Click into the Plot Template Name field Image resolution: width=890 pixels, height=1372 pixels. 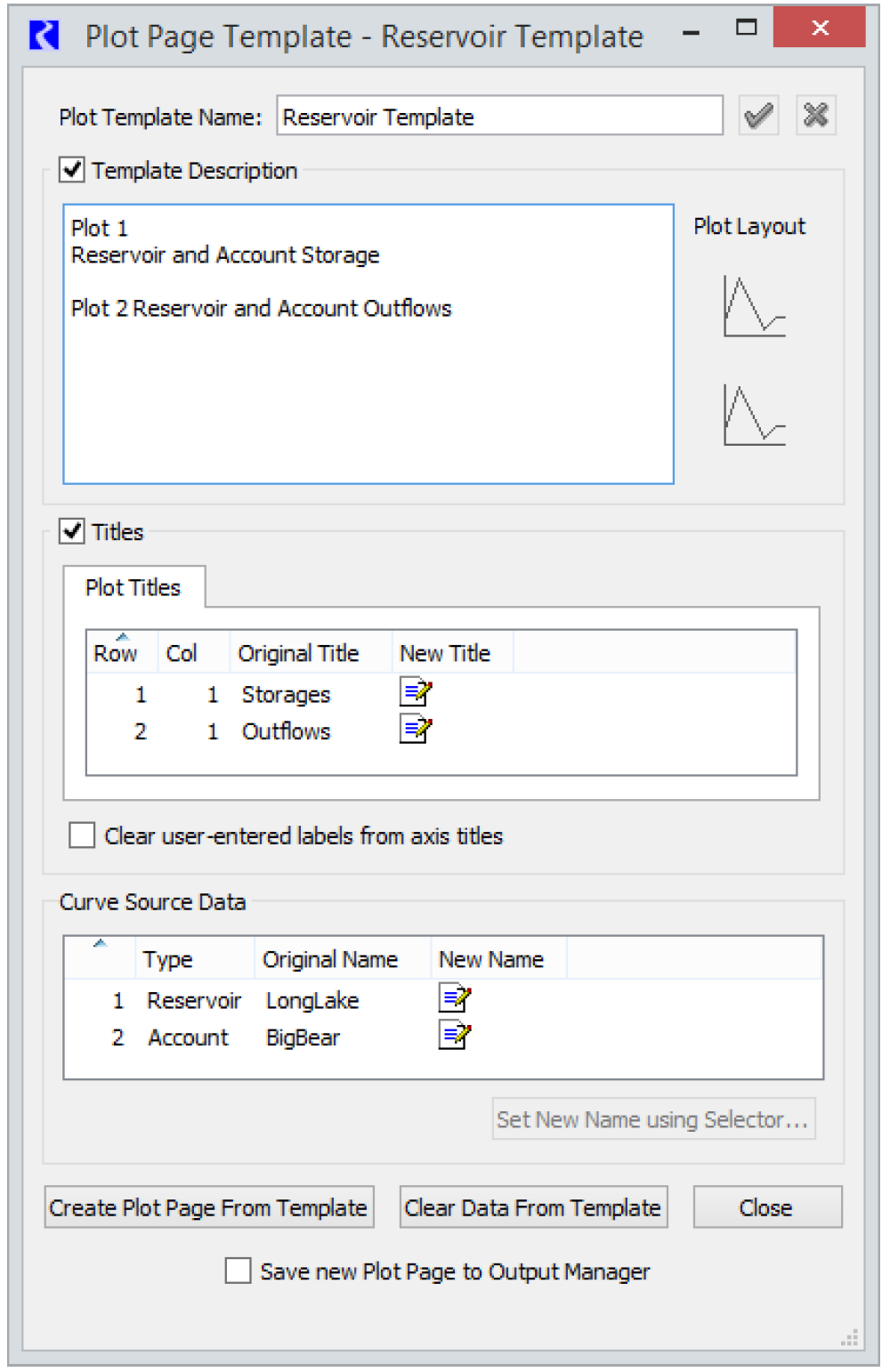click(498, 117)
